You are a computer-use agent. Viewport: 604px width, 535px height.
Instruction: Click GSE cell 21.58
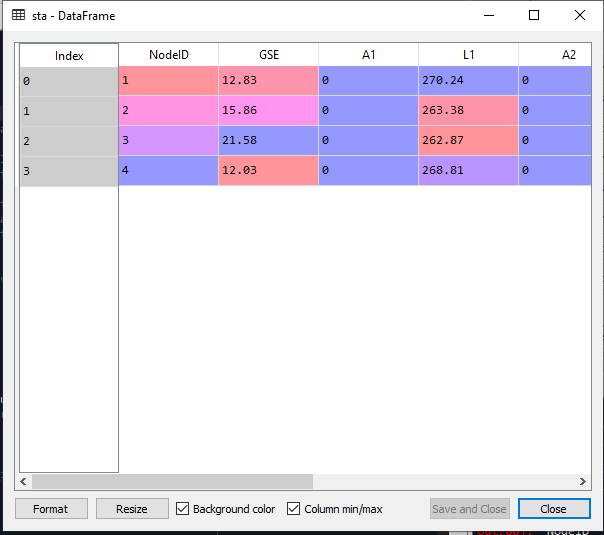(268, 140)
